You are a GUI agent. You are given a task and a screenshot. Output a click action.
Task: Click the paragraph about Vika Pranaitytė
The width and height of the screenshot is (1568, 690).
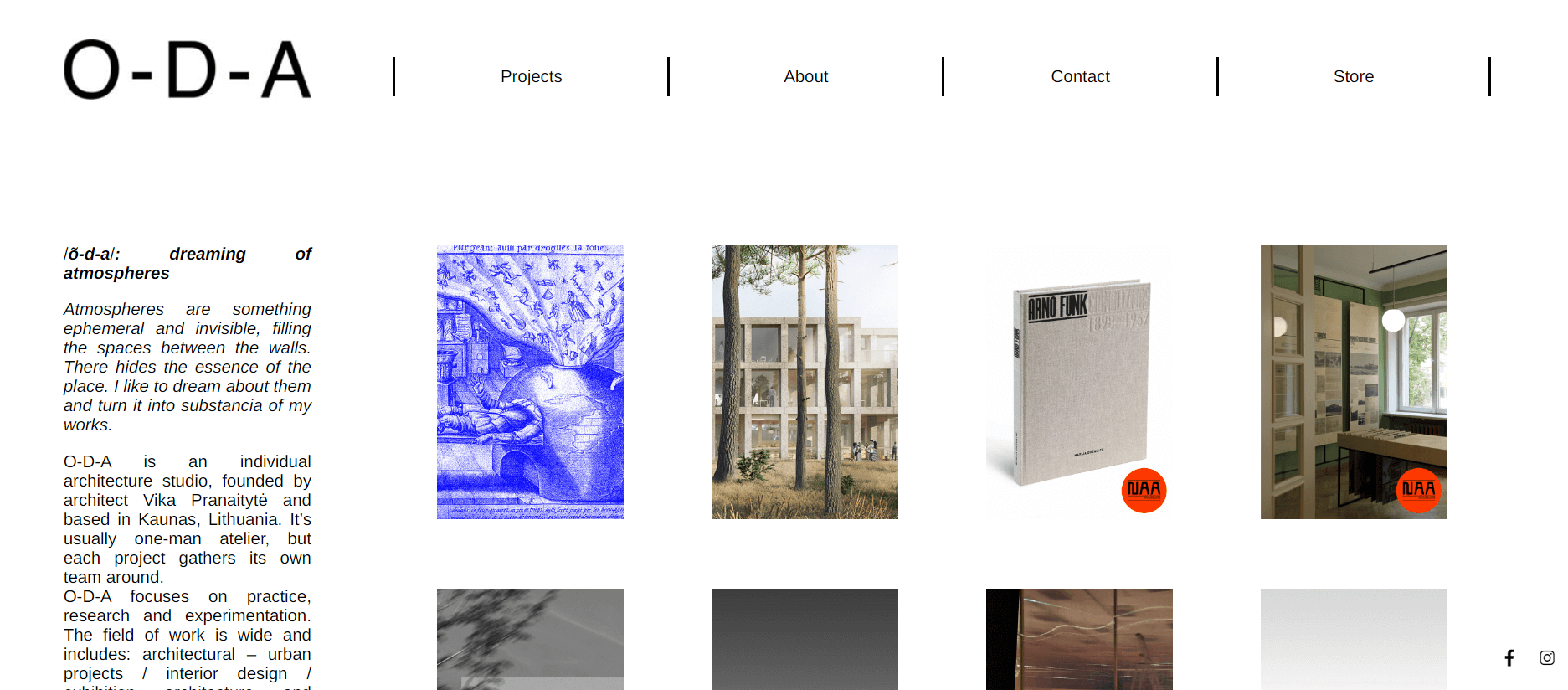pyautogui.click(x=188, y=519)
